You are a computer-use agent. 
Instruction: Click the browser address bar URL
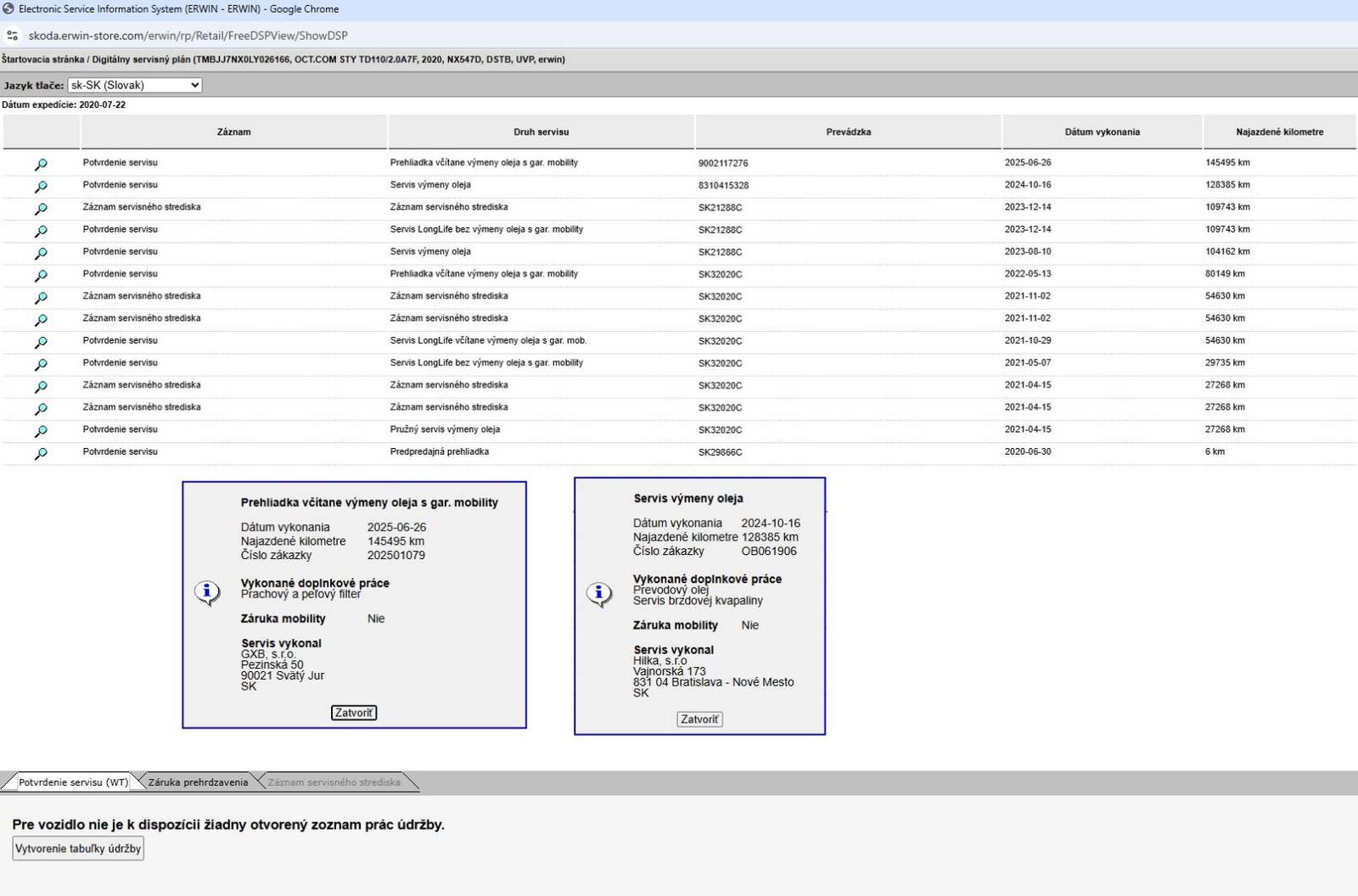188,36
